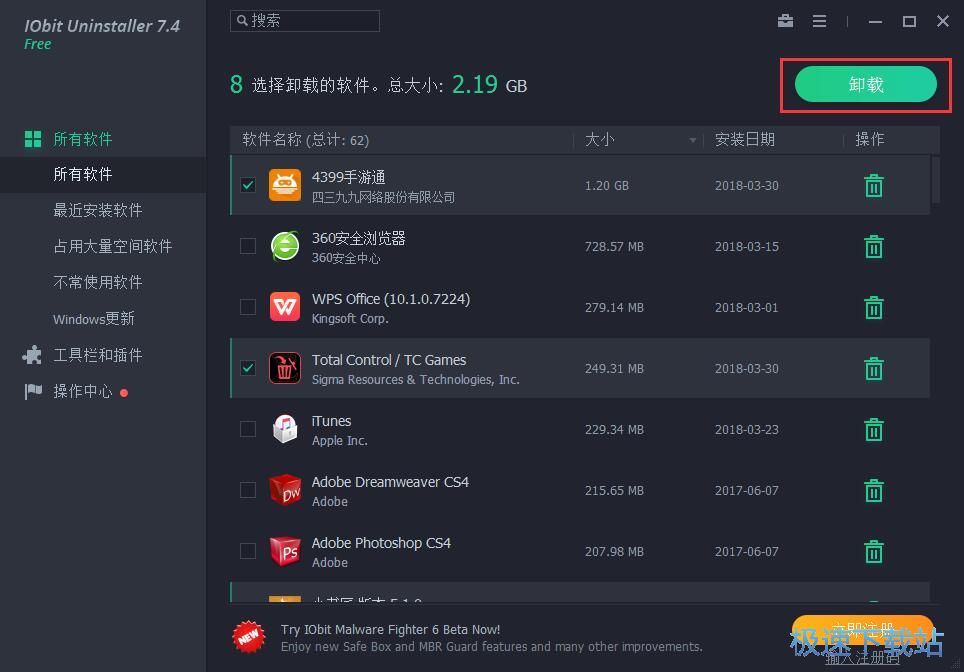Click the red NEW badge icon
The image size is (964, 672).
click(x=249, y=637)
